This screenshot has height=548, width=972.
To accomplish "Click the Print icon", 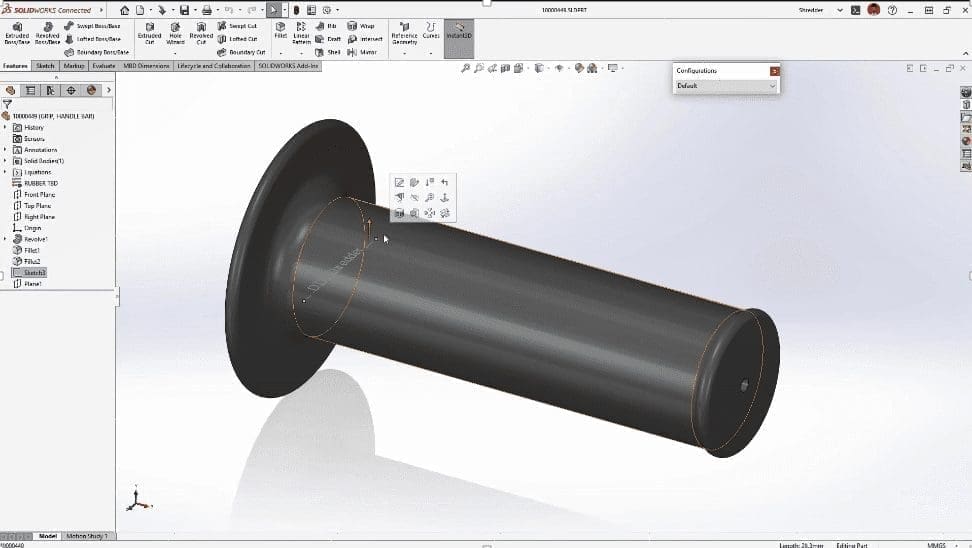I will click(207, 10).
